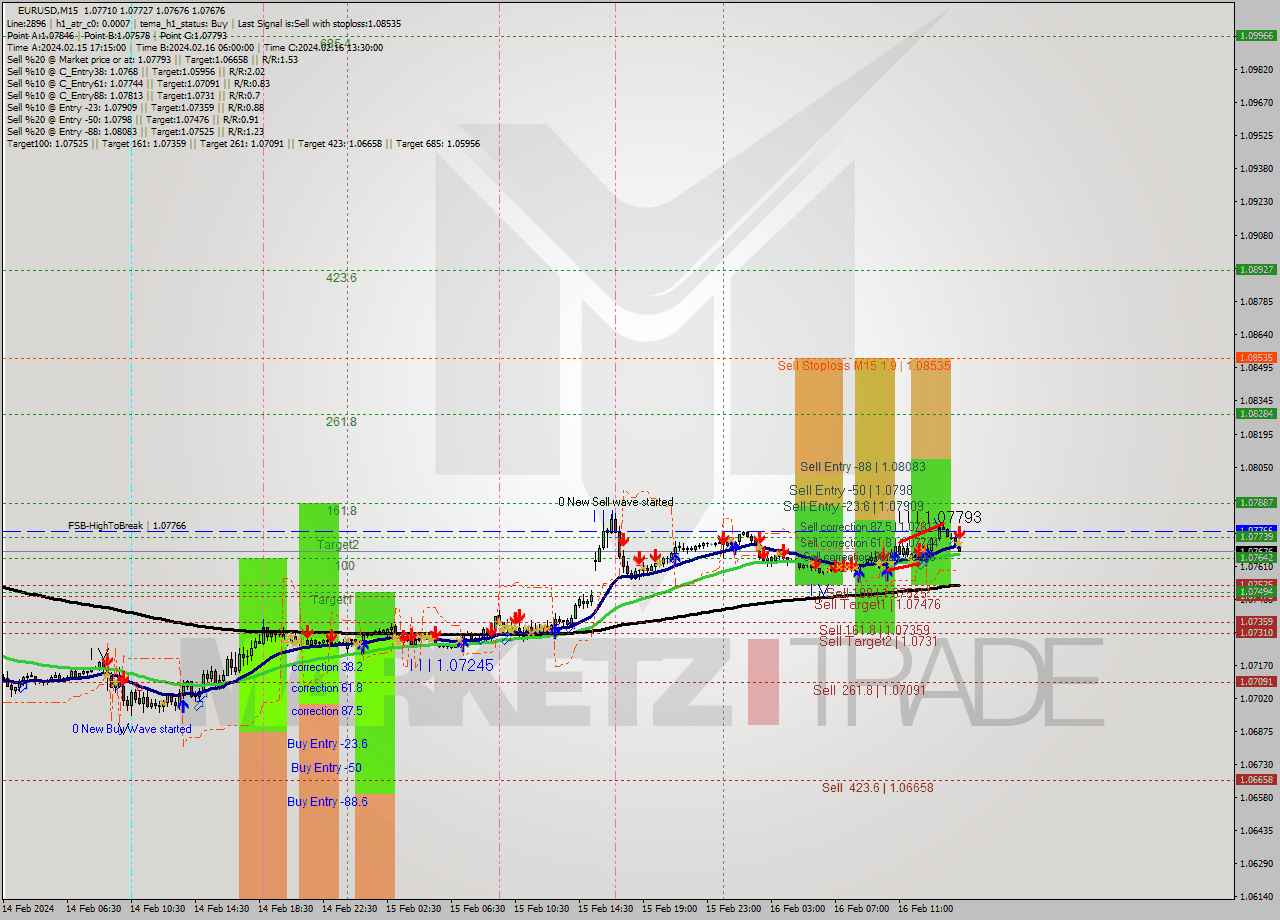Click '14 Feb 18:30' on the time axis
The height and width of the screenshot is (920, 1280).
pyautogui.click(x=285, y=909)
